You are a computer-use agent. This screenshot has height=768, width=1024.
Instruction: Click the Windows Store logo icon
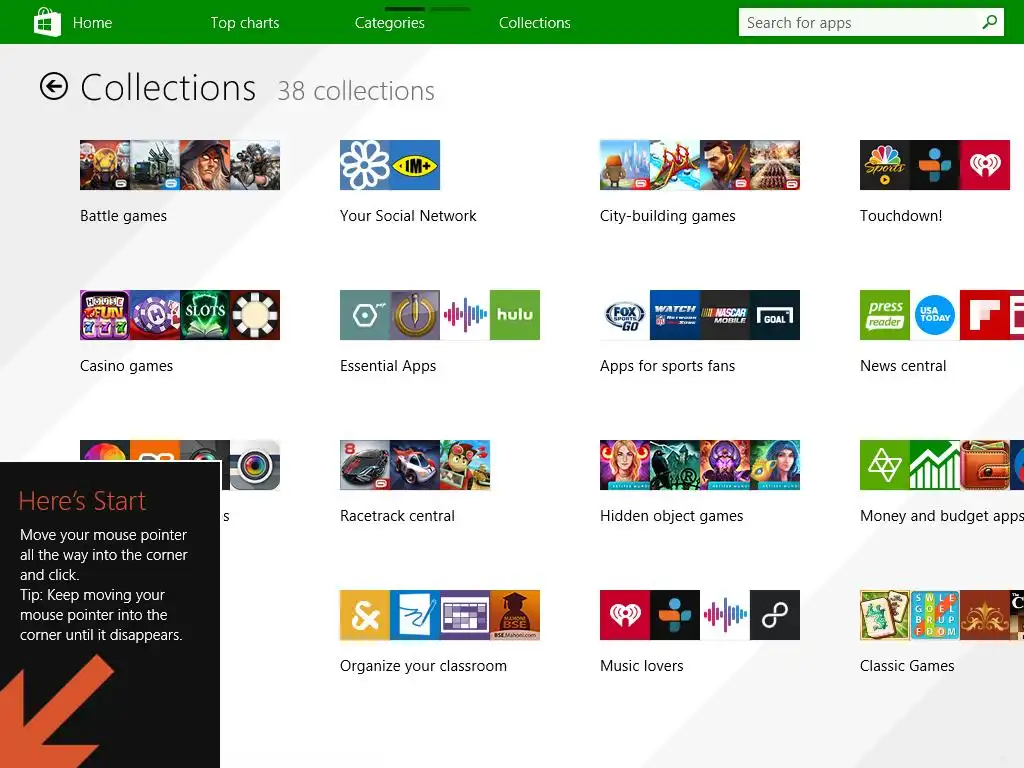(47, 22)
